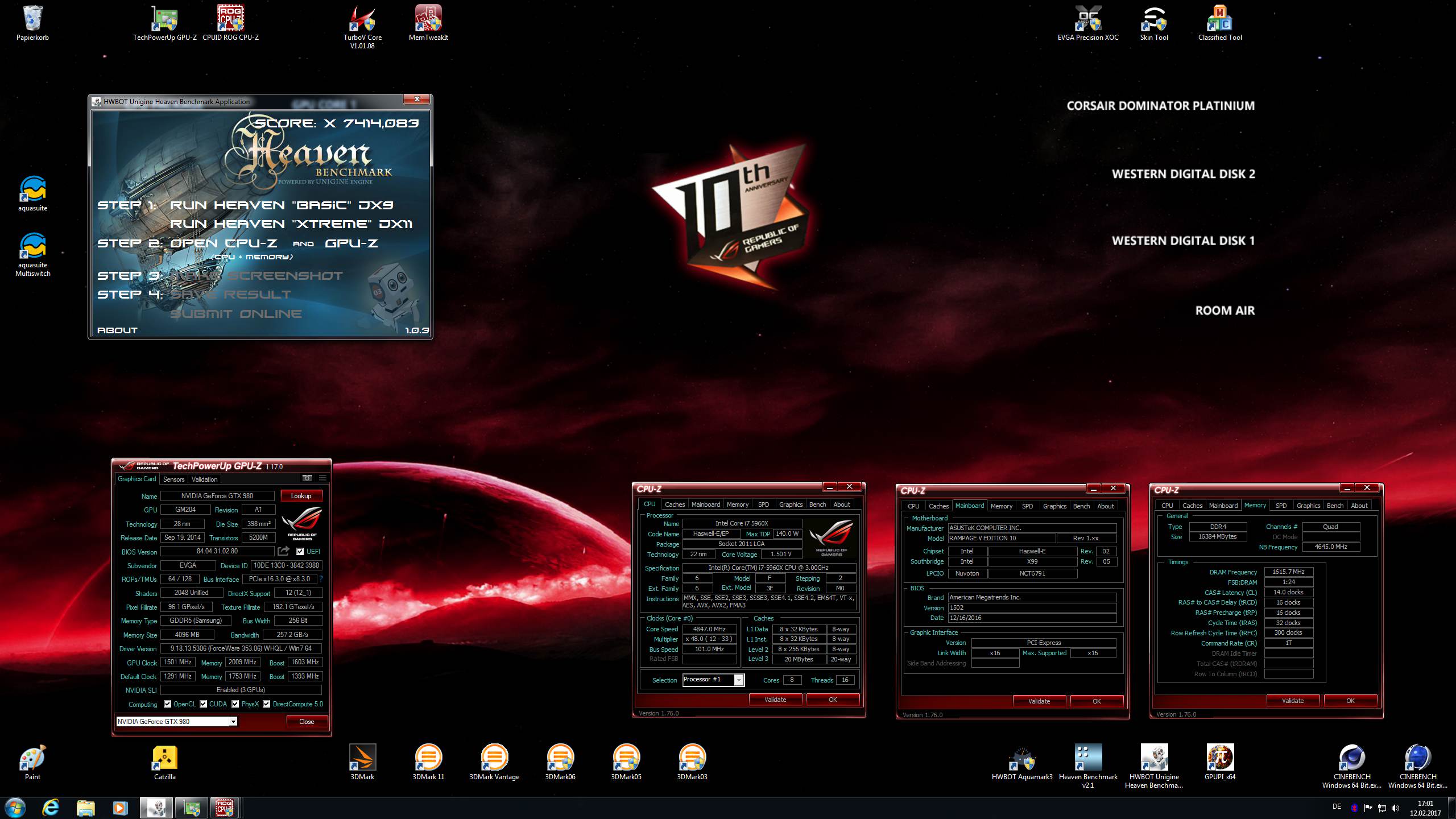Screen dimensions: 1456x819
Task: Launch the 3DMark03 icon
Action: tap(692, 762)
